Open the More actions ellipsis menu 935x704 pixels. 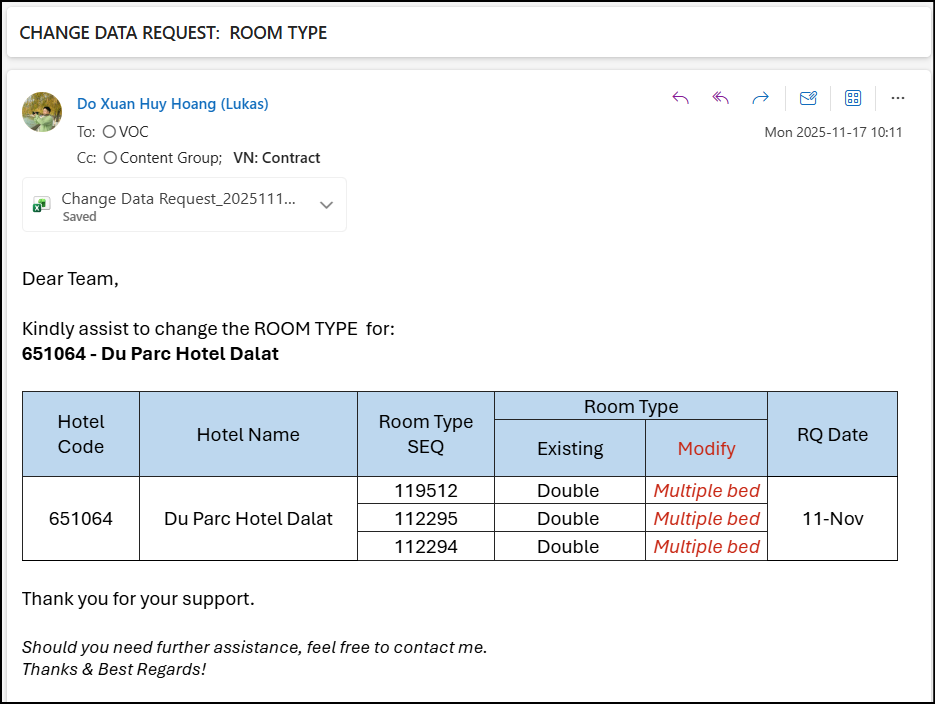(x=897, y=98)
